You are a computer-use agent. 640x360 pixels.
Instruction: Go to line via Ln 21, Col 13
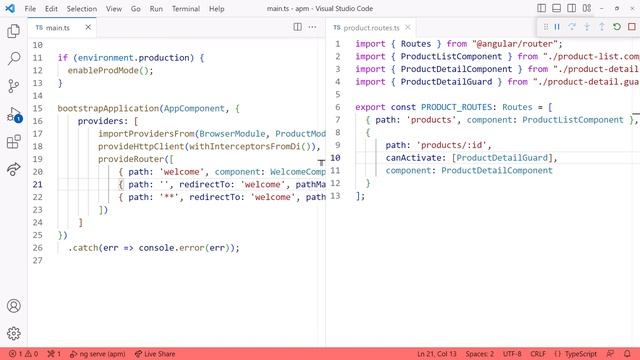pyautogui.click(x=436, y=354)
